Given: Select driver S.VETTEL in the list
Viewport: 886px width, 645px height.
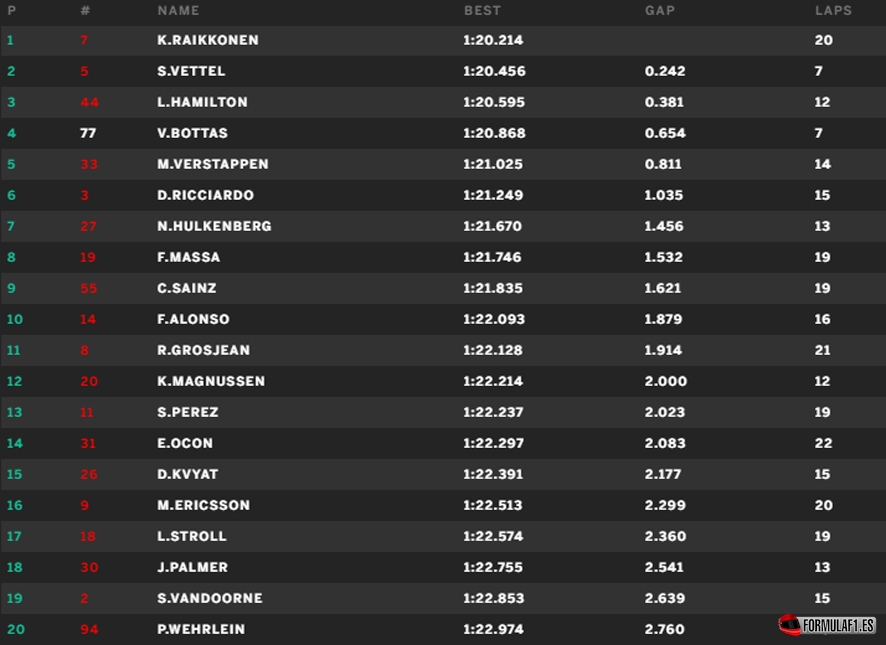Looking at the screenshot, I should pyautogui.click(x=191, y=71).
